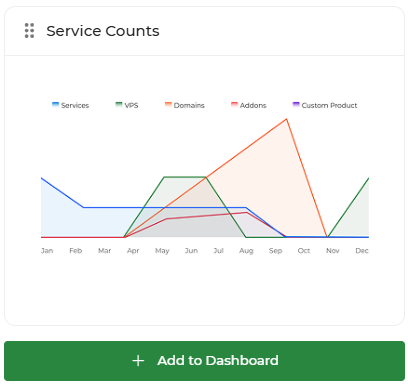Click the Sep axis label
The width and height of the screenshot is (408, 385).
(276, 251)
